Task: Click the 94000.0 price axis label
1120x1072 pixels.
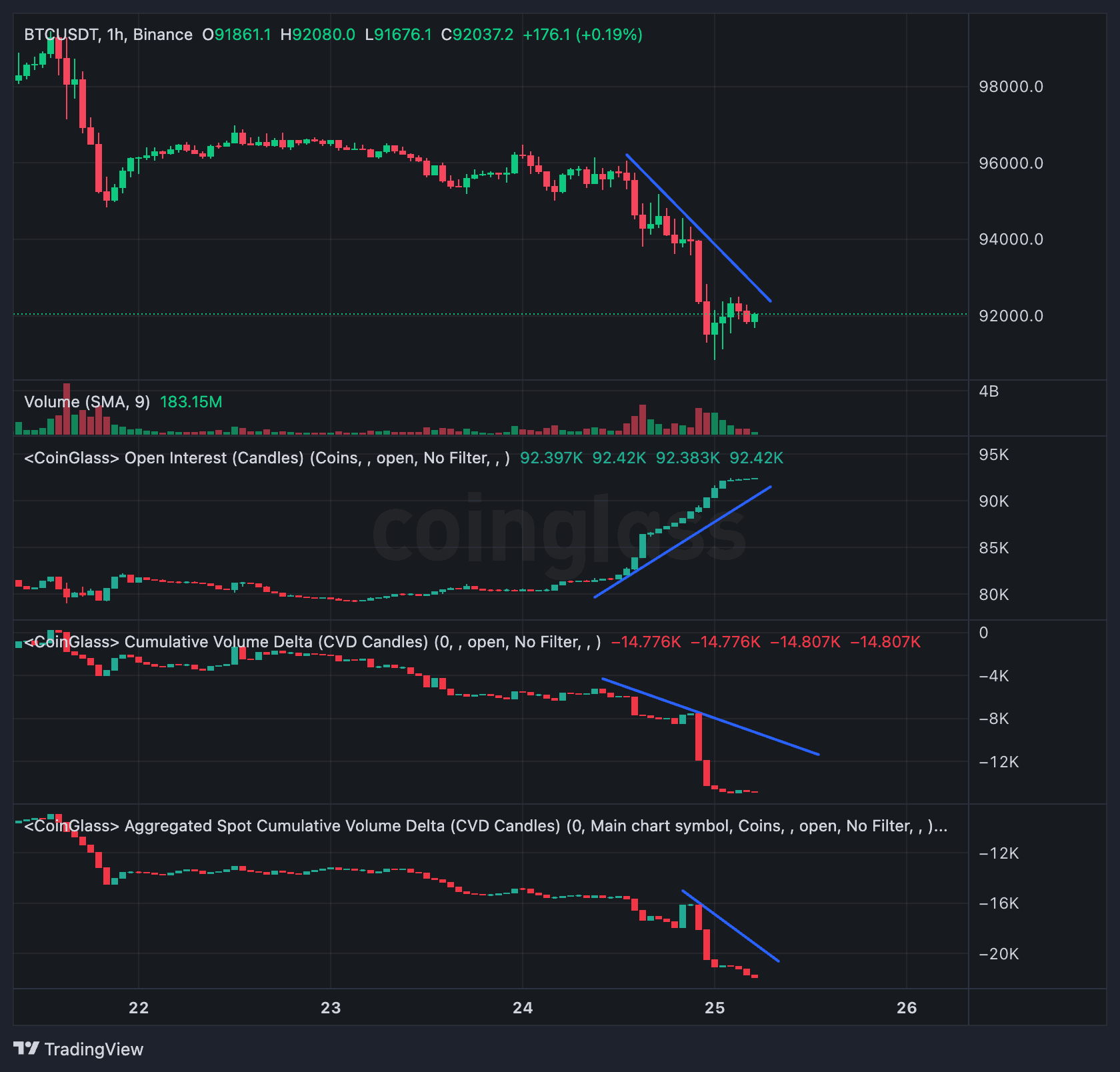Action: 1011,239
